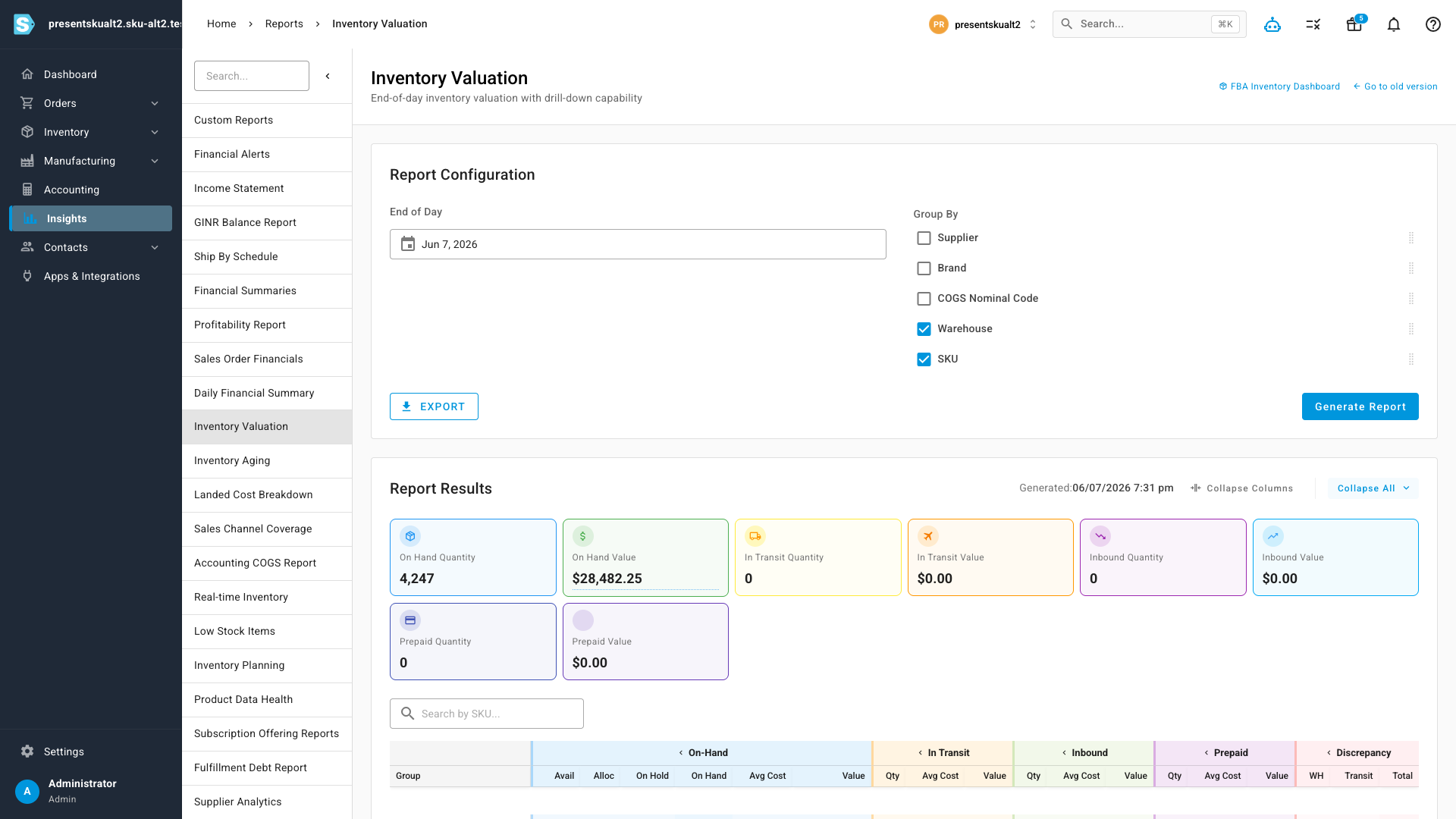Open Accounting in sidebar

pyautogui.click(x=91, y=190)
